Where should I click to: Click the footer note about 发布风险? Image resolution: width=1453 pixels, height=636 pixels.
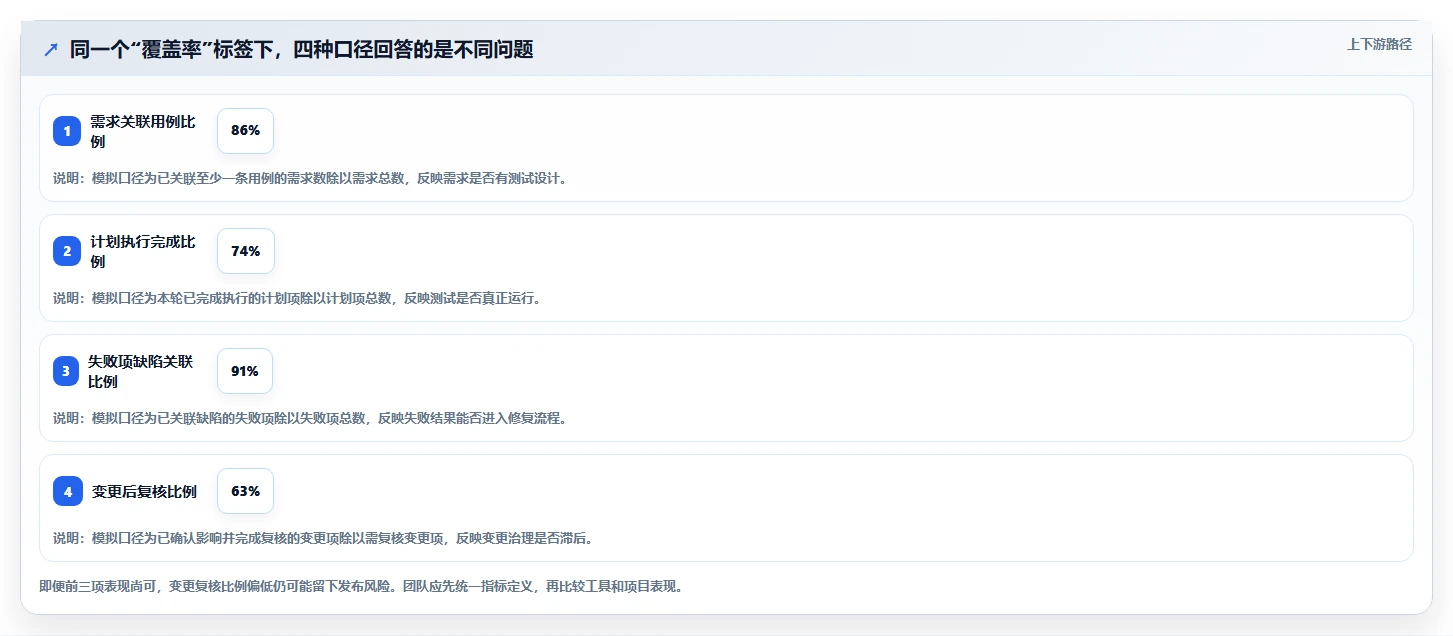361,586
